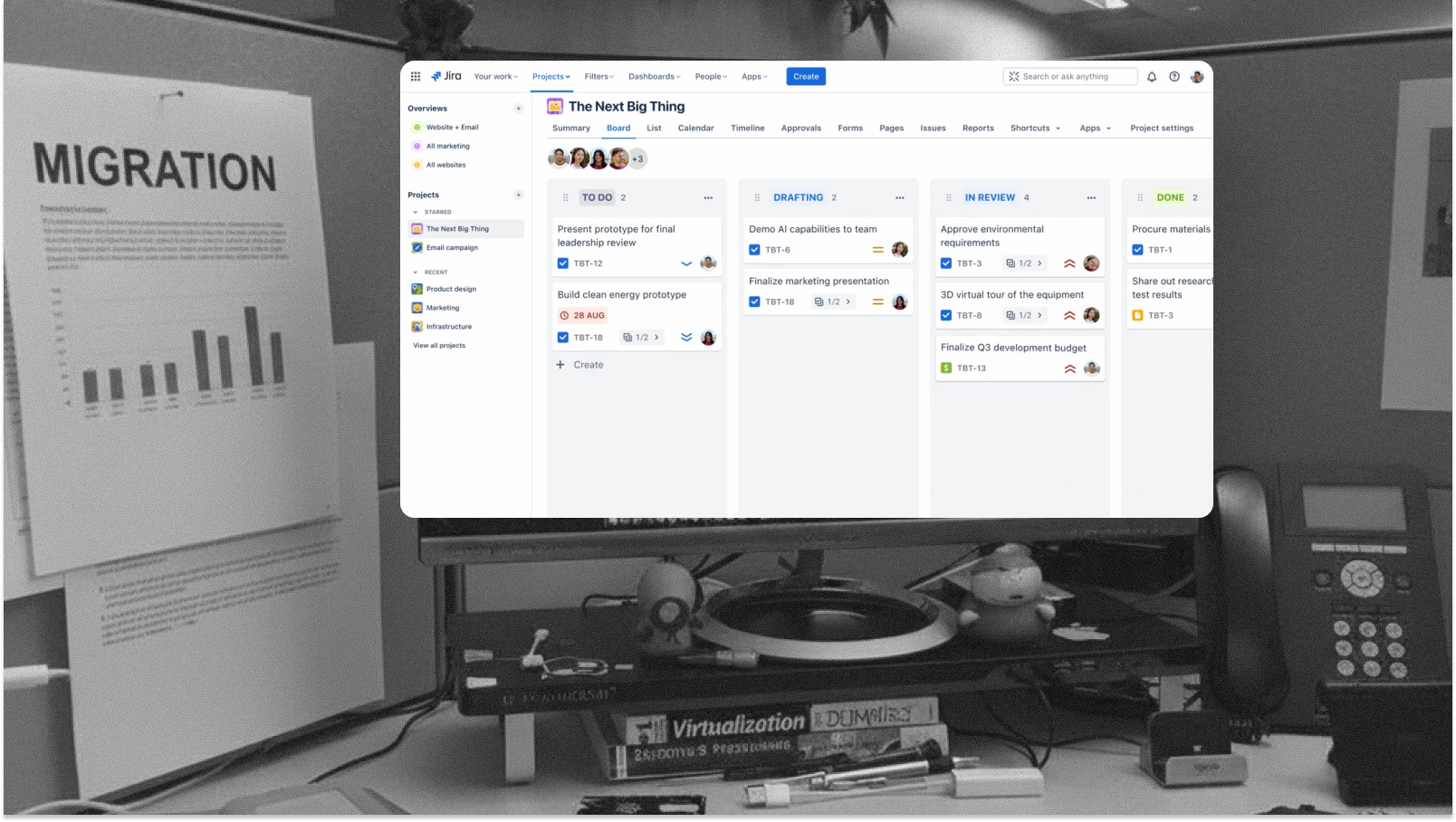
Task: Open the IN REVIEW column ellipsis menu
Action: tap(1091, 197)
